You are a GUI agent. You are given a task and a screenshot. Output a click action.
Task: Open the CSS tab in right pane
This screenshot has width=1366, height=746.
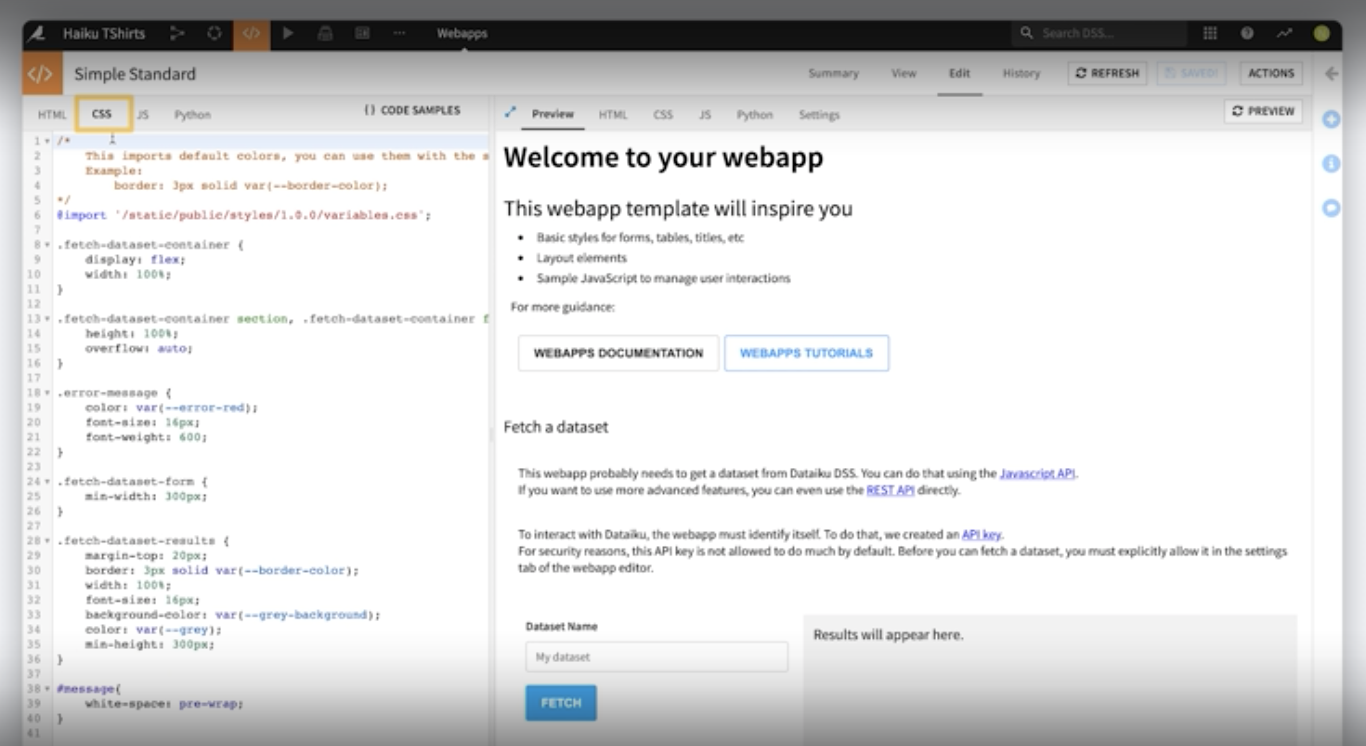[x=663, y=115]
